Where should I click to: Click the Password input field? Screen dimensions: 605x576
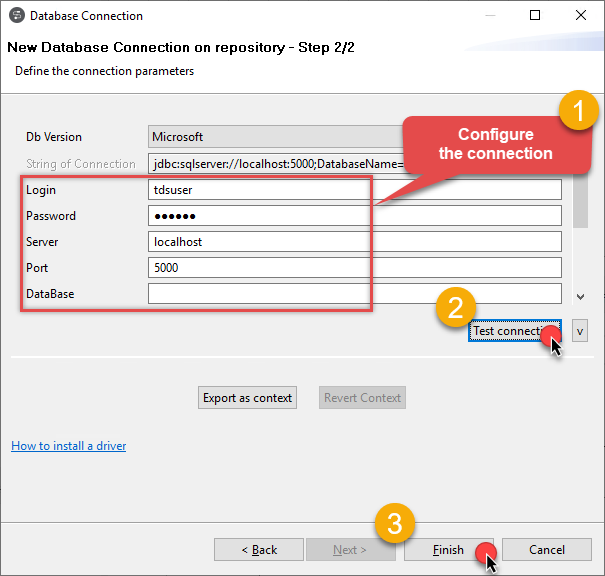(355, 216)
